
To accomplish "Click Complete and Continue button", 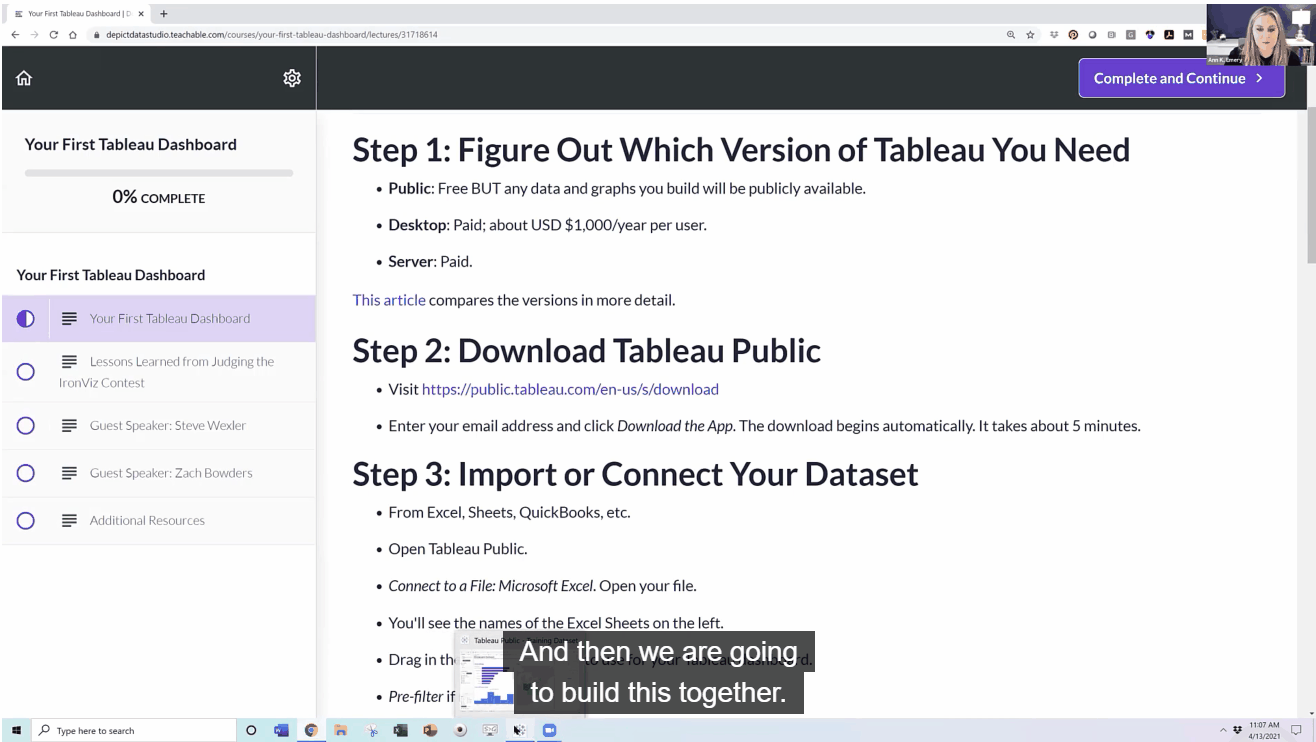I will tap(1181, 78).
